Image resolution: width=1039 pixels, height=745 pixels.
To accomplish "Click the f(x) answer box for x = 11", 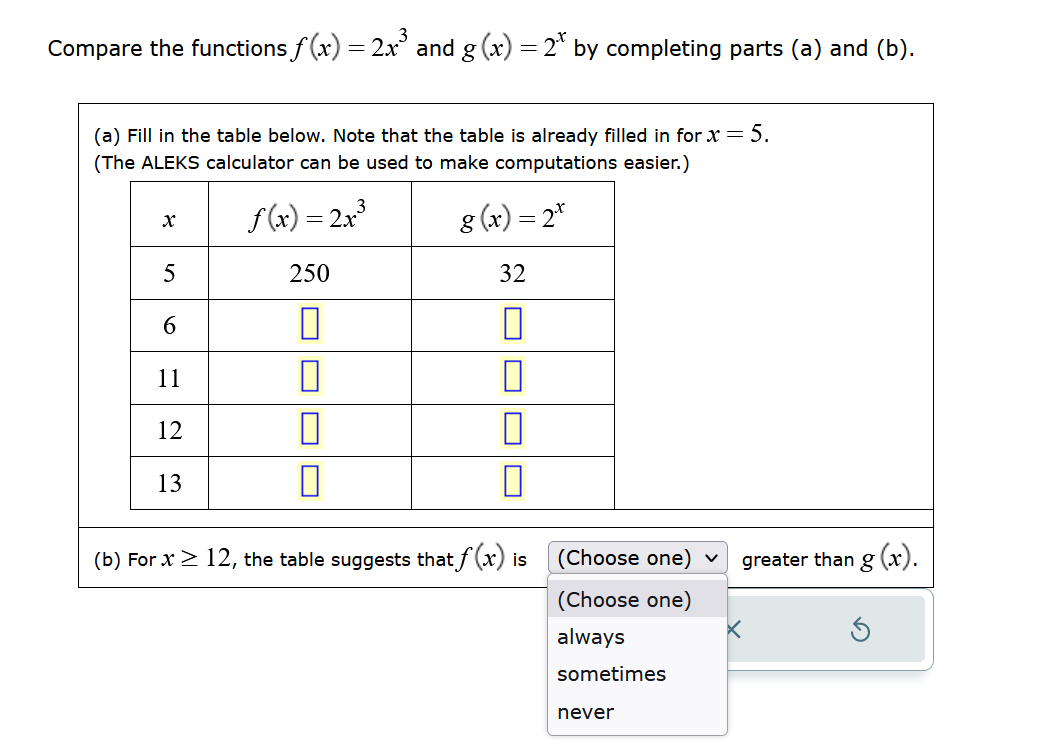I will 309,378.
